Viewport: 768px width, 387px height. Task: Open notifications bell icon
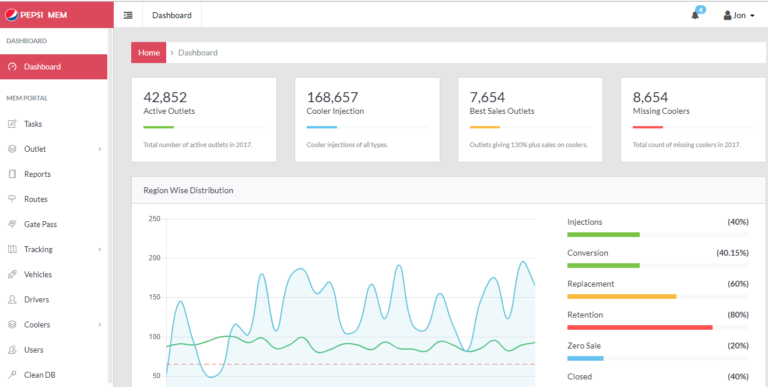point(695,16)
